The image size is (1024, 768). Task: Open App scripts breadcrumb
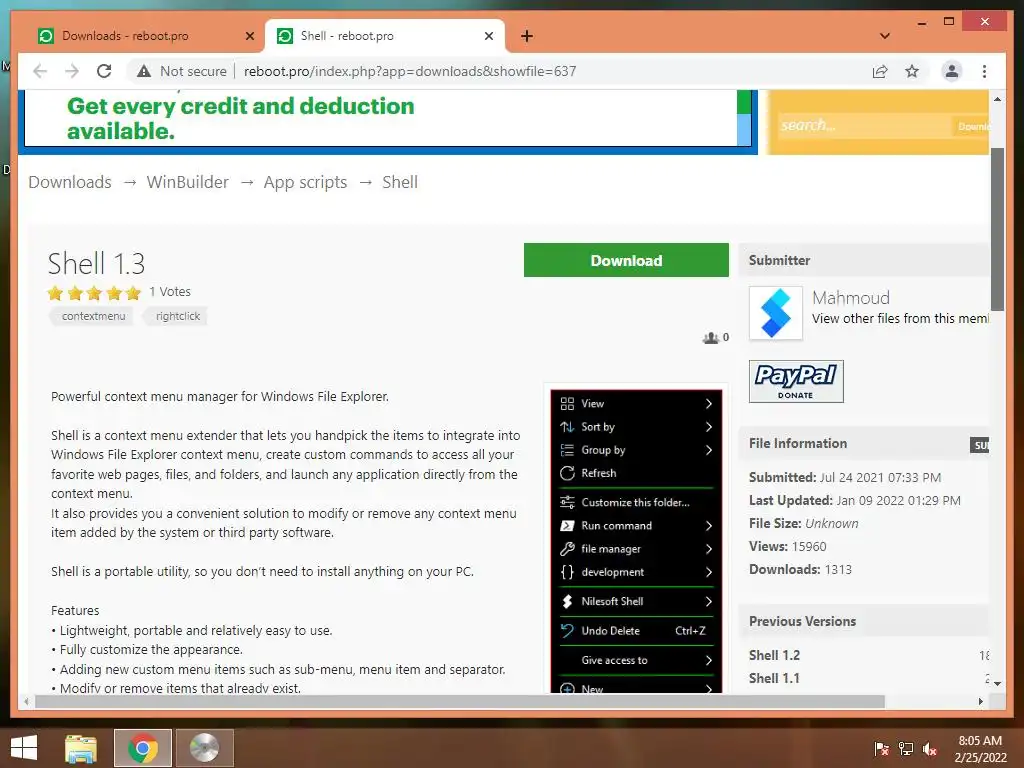click(305, 182)
